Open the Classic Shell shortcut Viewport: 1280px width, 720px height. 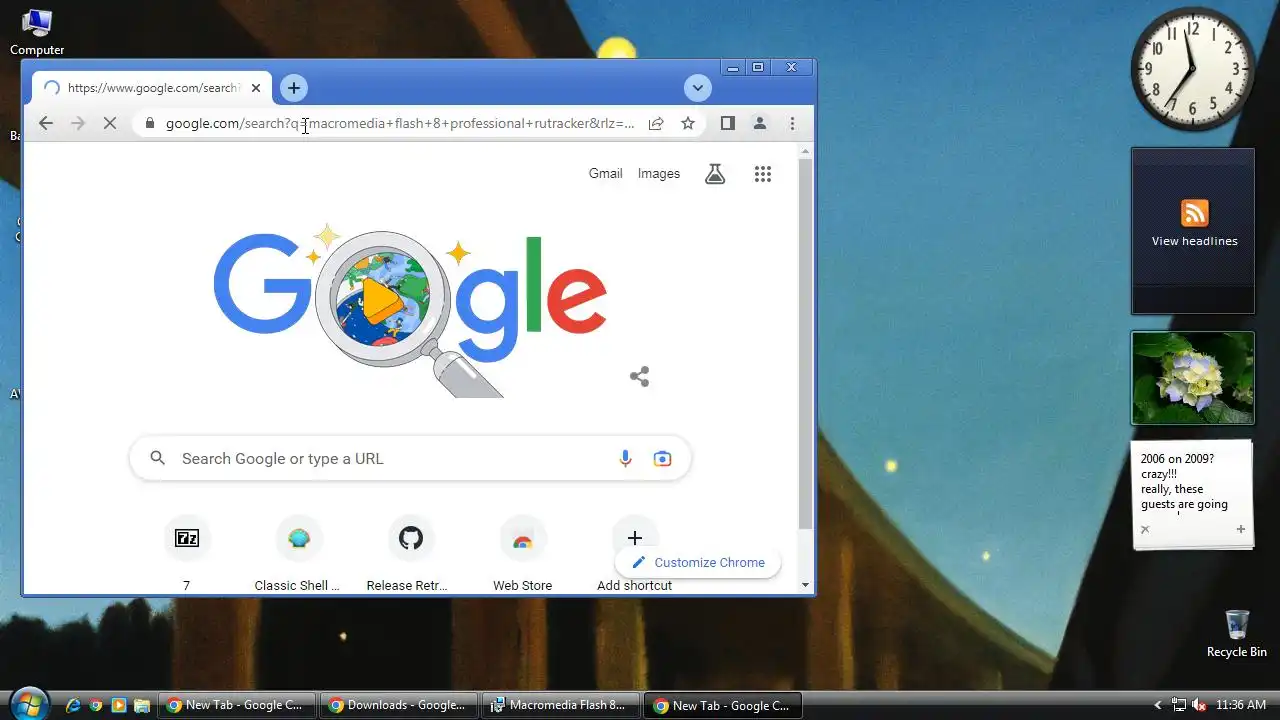click(x=298, y=552)
